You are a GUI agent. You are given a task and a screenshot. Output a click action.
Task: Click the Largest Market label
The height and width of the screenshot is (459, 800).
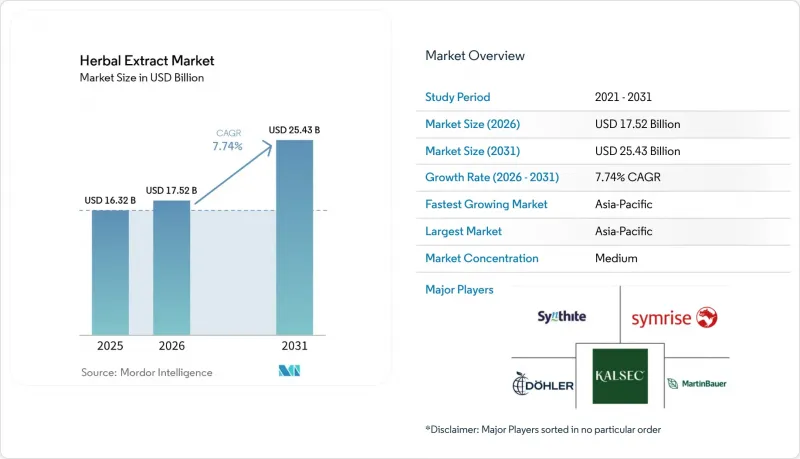[x=463, y=231]
